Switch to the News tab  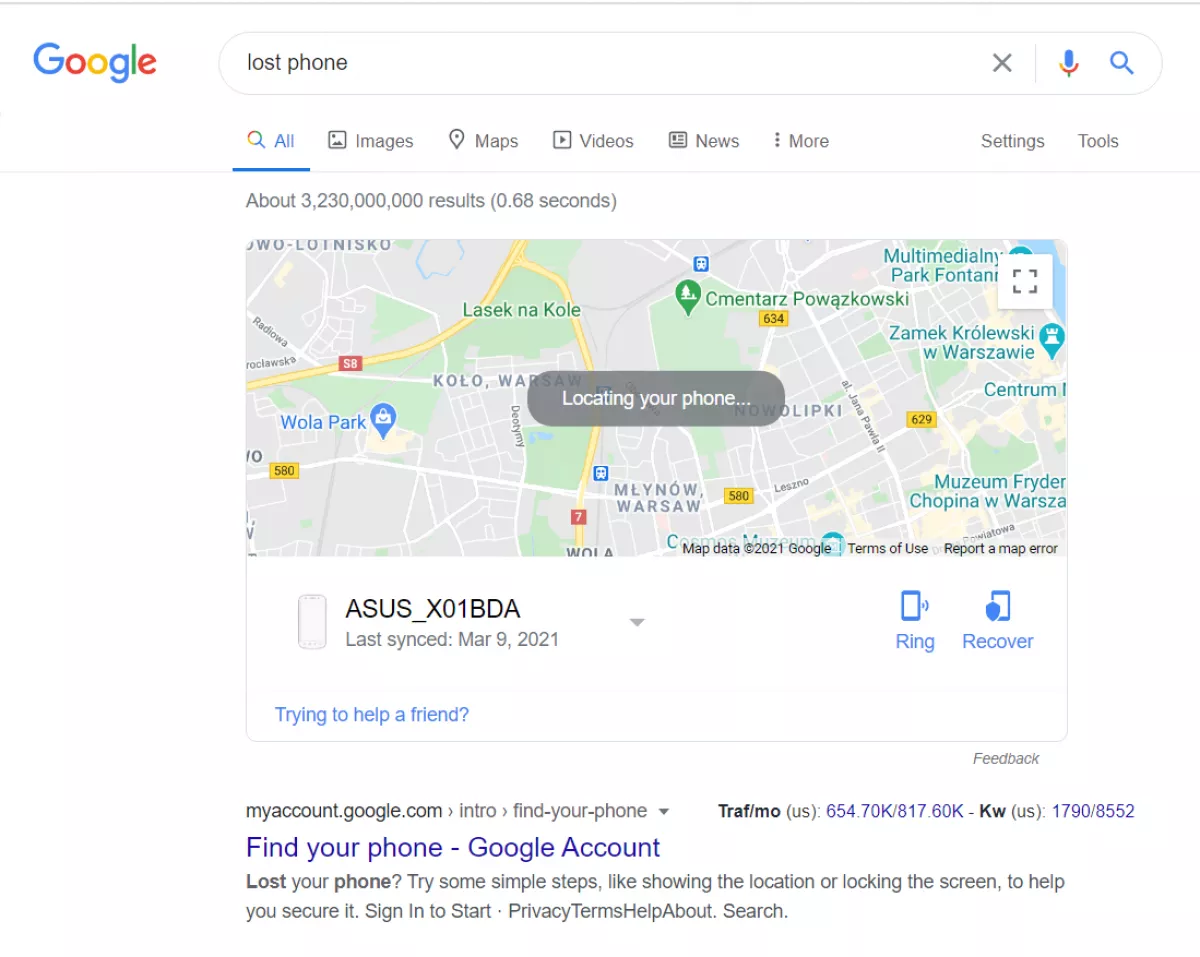(704, 141)
